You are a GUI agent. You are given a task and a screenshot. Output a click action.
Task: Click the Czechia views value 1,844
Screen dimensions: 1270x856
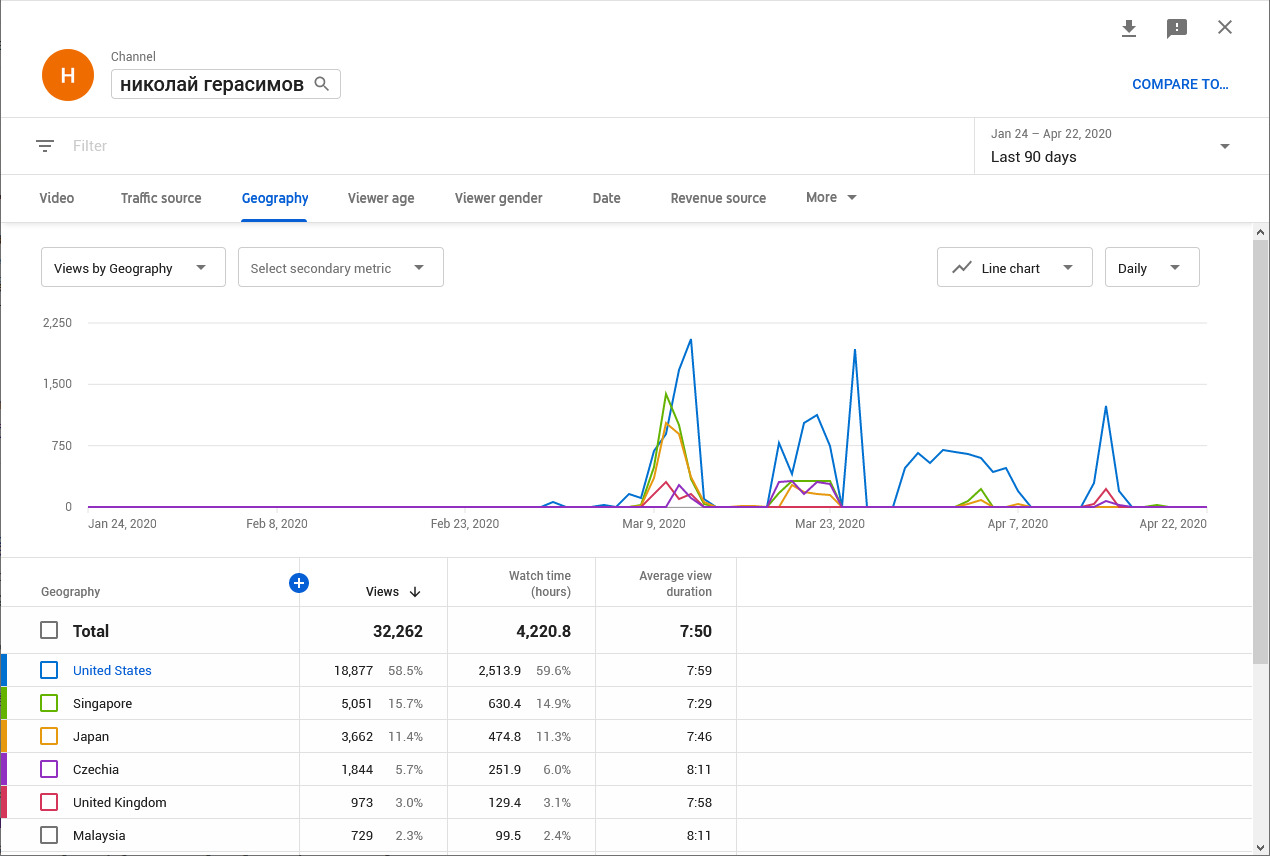pyautogui.click(x=357, y=769)
